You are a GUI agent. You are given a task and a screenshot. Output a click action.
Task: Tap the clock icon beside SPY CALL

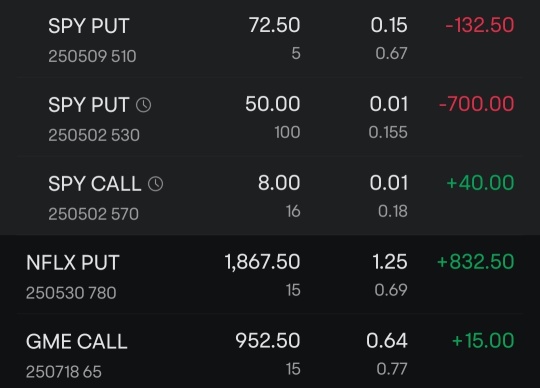coord(156,184)
